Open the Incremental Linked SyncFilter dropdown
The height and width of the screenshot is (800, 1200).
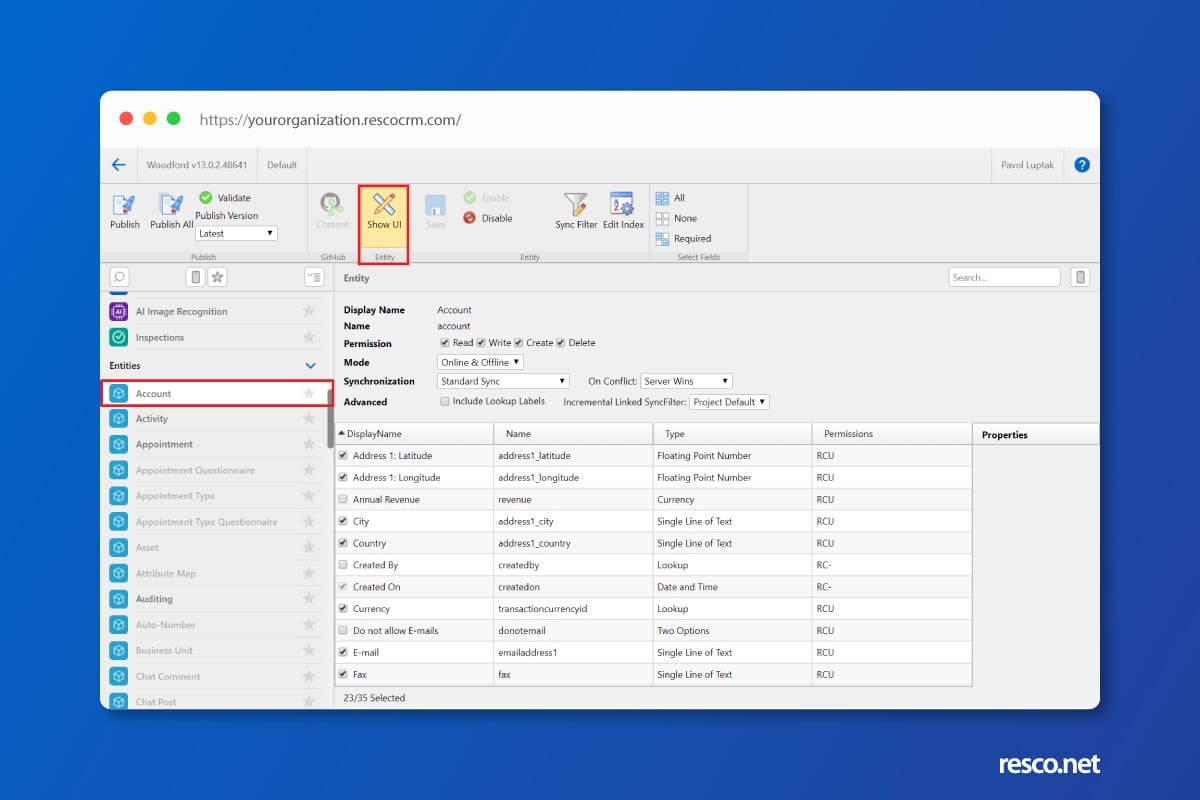coord(729,402)
